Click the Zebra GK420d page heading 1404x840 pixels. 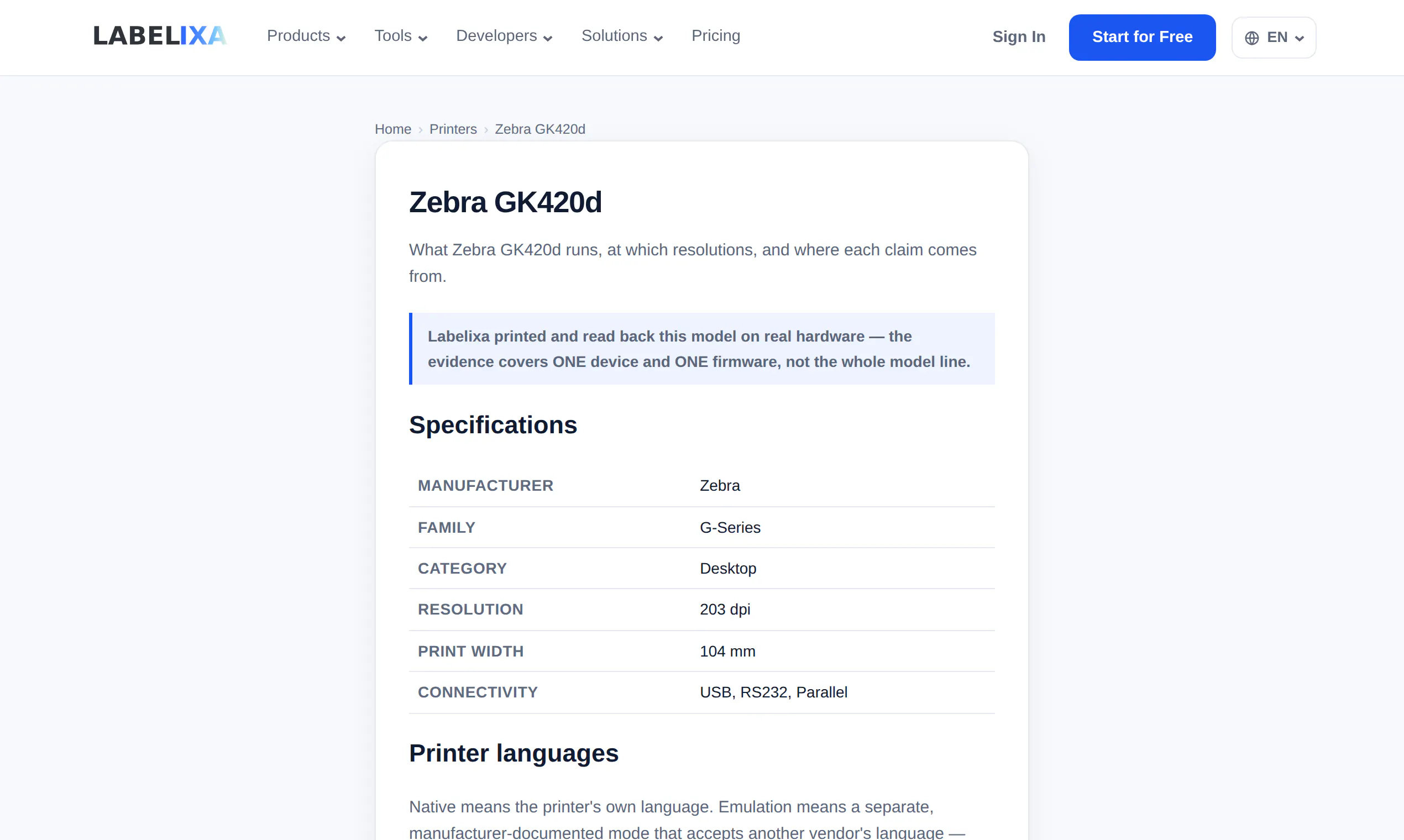click(x=505, y=202)
